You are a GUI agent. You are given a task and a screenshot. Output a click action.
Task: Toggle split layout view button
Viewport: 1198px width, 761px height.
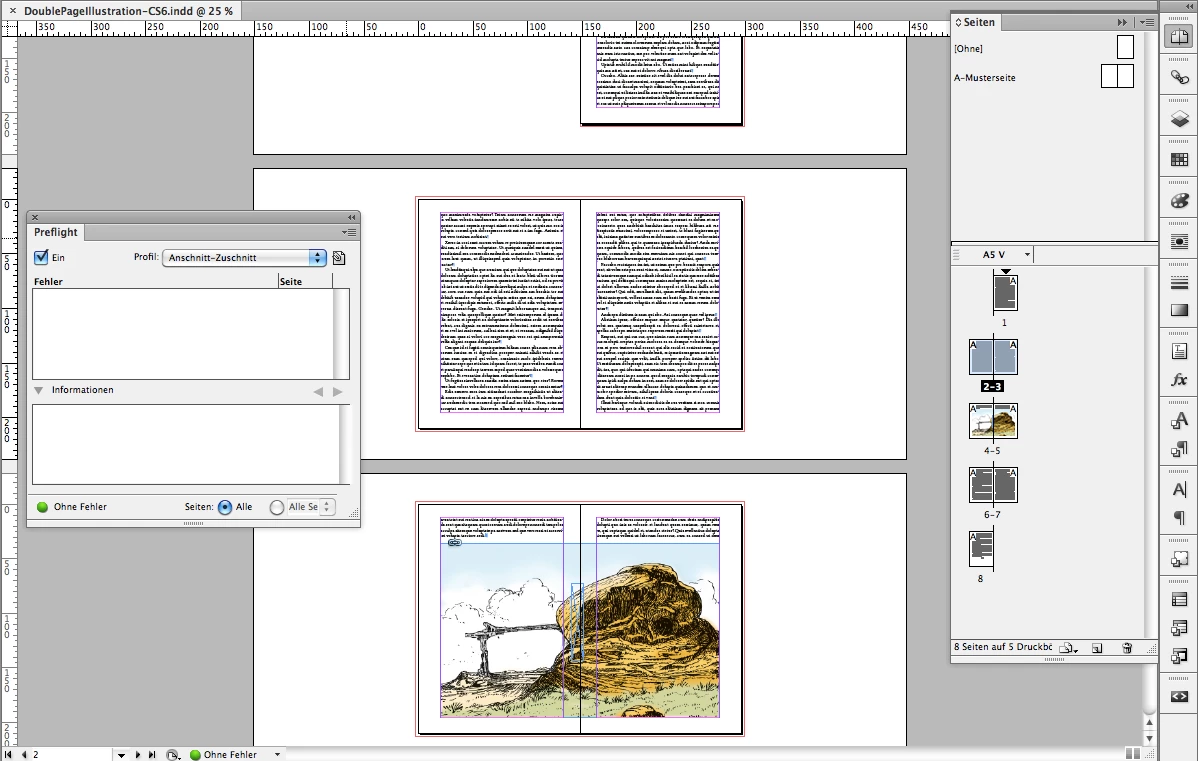click(1133, 753)
